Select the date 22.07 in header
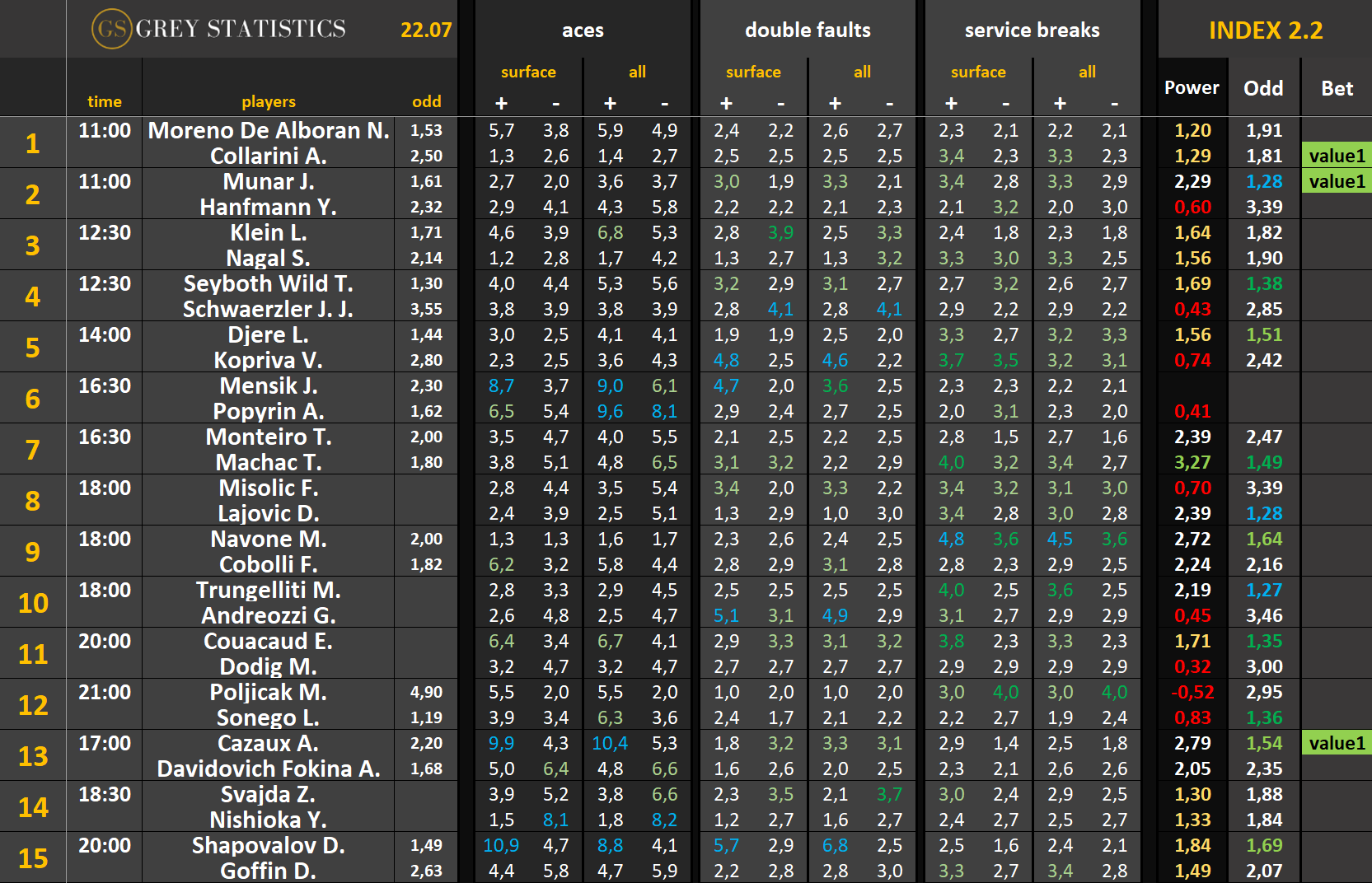 [426, 30]
